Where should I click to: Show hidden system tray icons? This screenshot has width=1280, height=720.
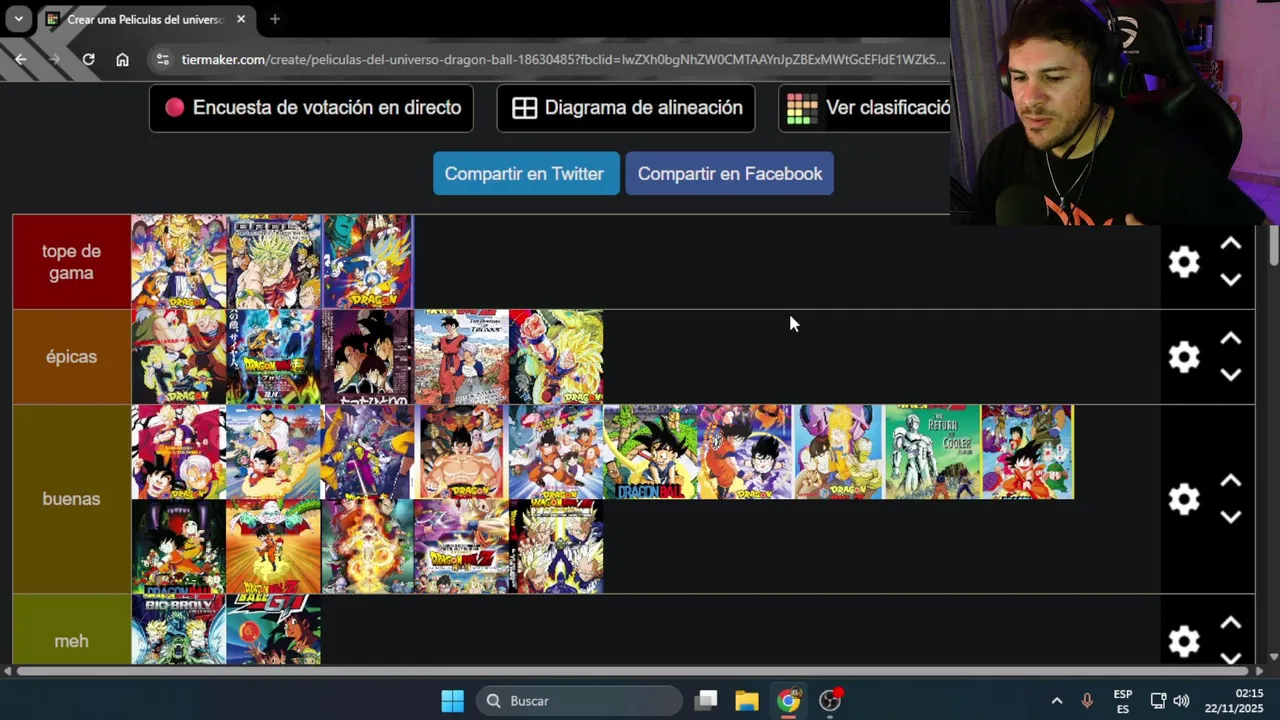(x=1056, y=701)
